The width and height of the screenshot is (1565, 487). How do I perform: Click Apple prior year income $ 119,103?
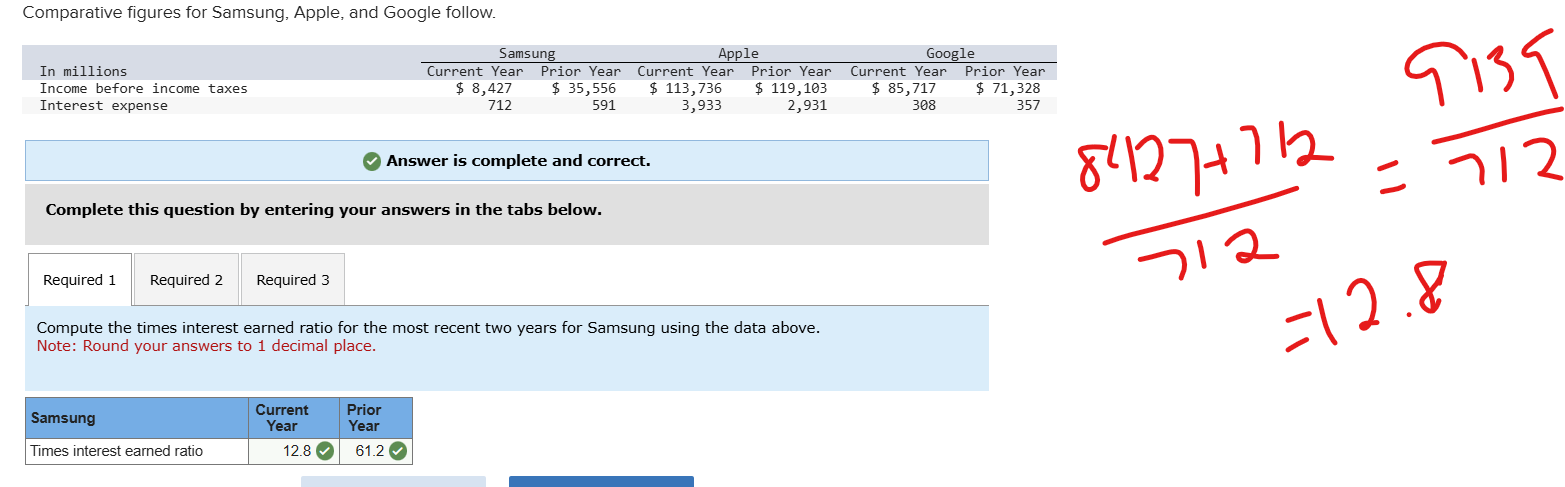point(791,88)
